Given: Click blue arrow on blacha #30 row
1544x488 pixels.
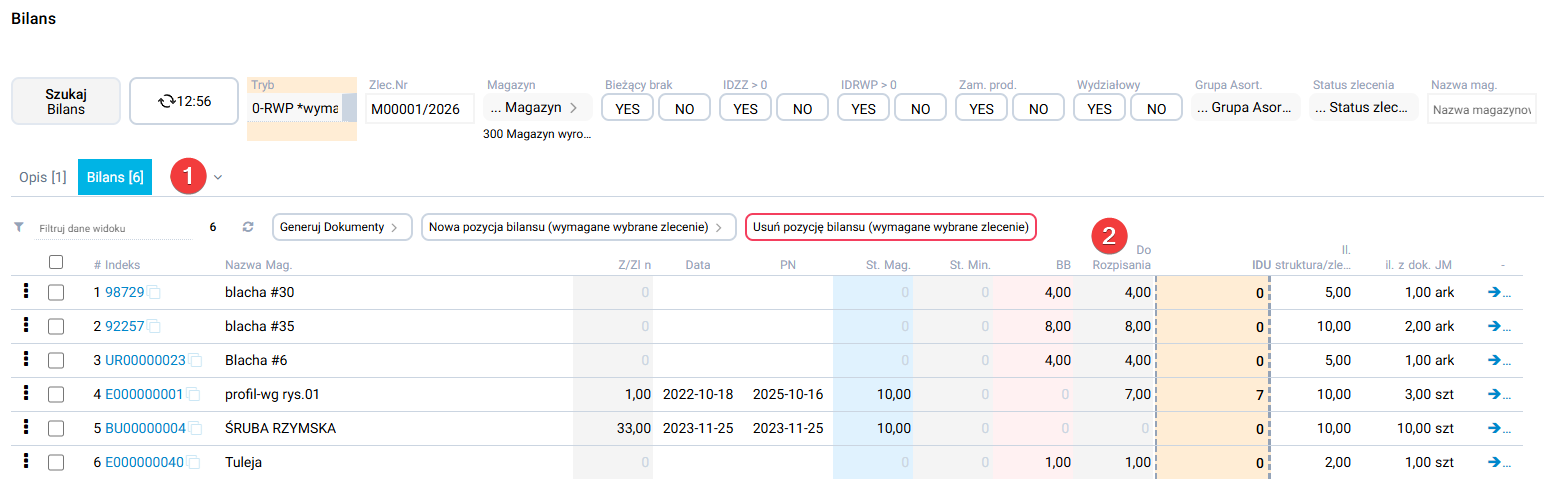Looking at the screenshot, I should [x=1500, y=292].
